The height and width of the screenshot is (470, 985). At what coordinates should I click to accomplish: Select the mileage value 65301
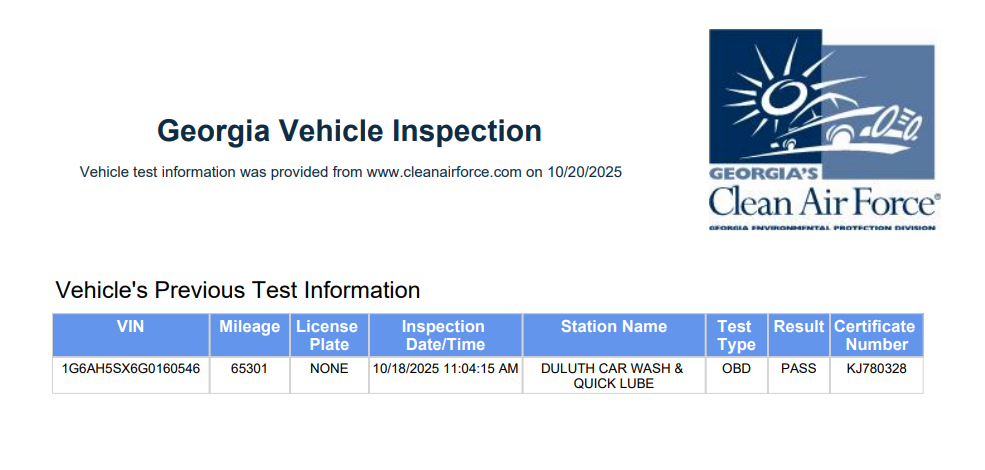(x=249, y=368)
